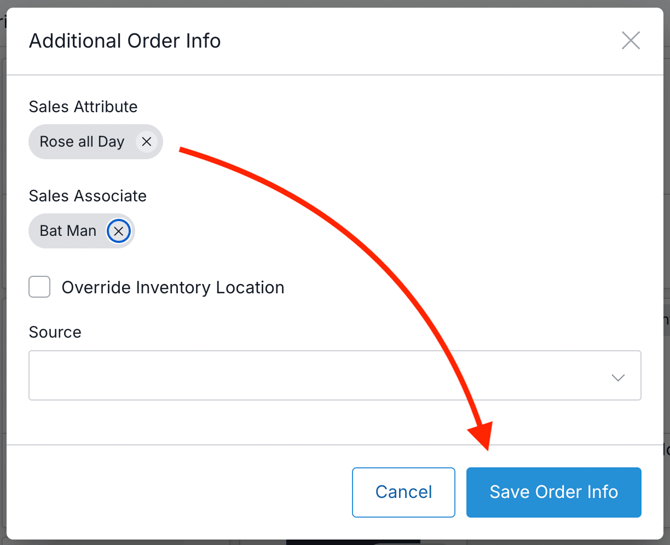Close the Additional Order Info dialog
Viewport: 670px width, 545px height.
630,41
